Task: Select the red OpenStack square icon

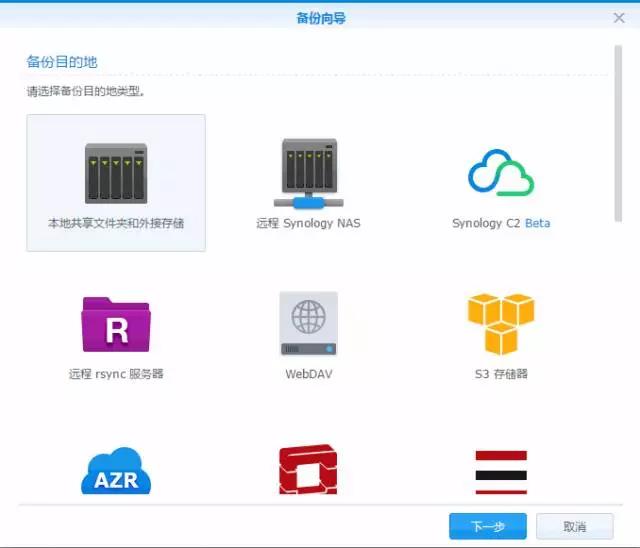Action: pos(308,469)
